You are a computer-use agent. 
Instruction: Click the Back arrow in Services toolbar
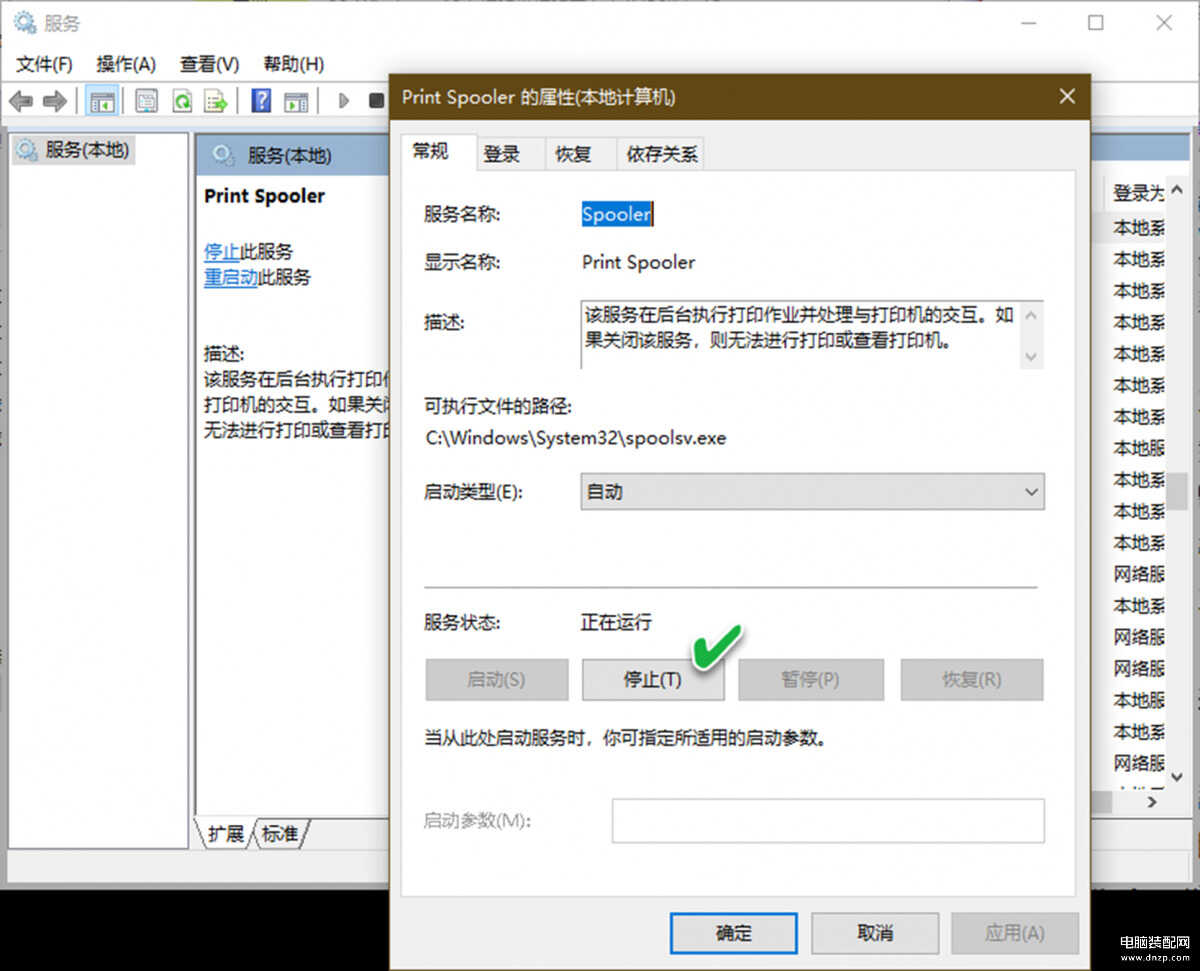[21, 101]
